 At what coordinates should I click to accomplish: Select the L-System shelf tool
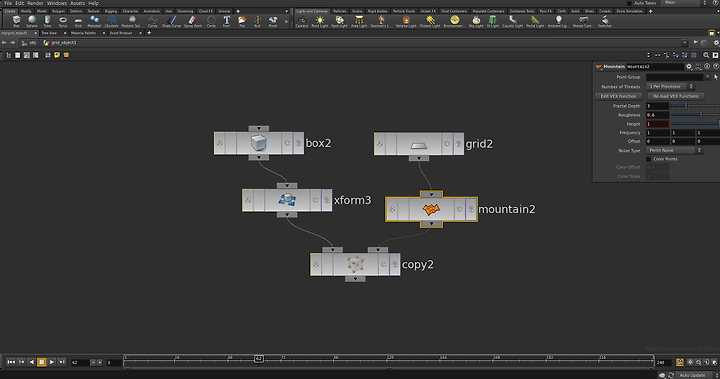pos(112,21)
